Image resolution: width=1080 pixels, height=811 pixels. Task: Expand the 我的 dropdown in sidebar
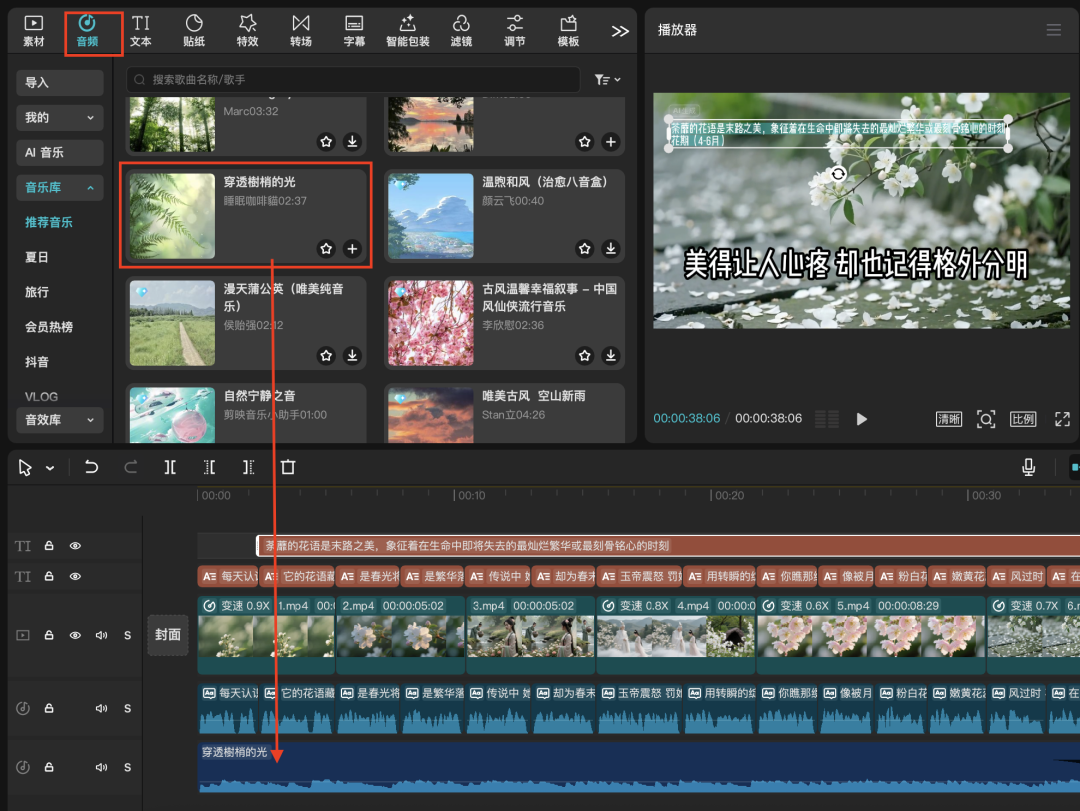coord(60,118)
